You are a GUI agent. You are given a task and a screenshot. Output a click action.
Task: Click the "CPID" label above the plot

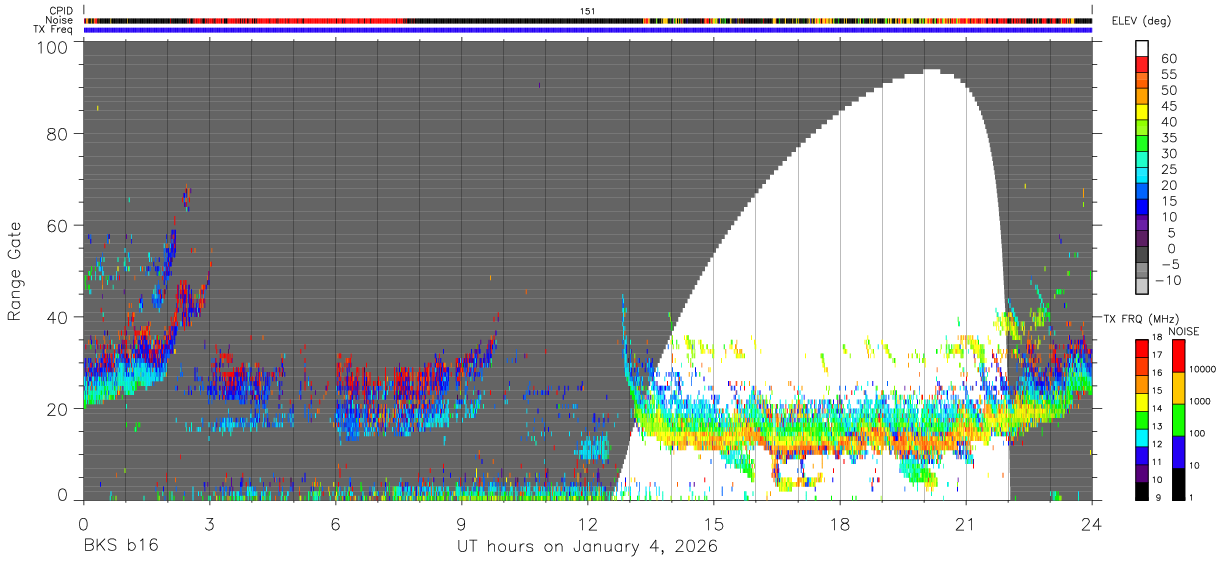point(60,11)
